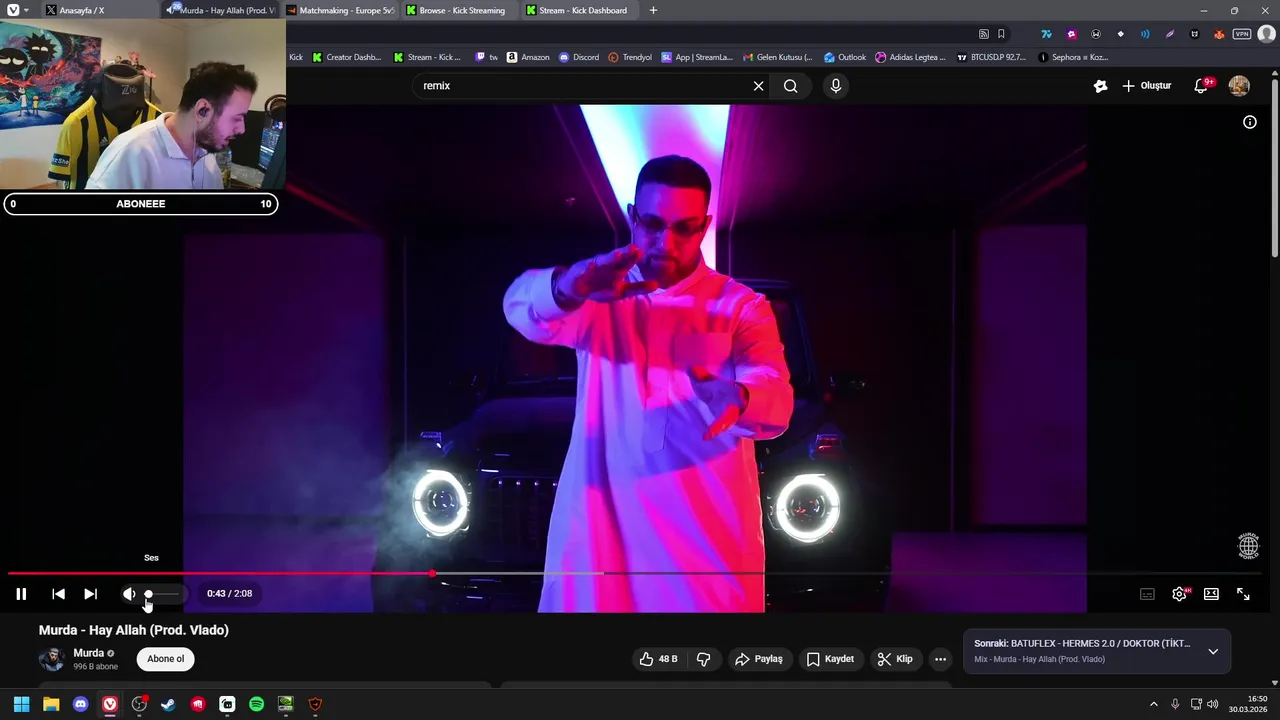Open Trendyol bookmark
The height and width of the screenshot is (720, 1280).
(x=630, y=57)
